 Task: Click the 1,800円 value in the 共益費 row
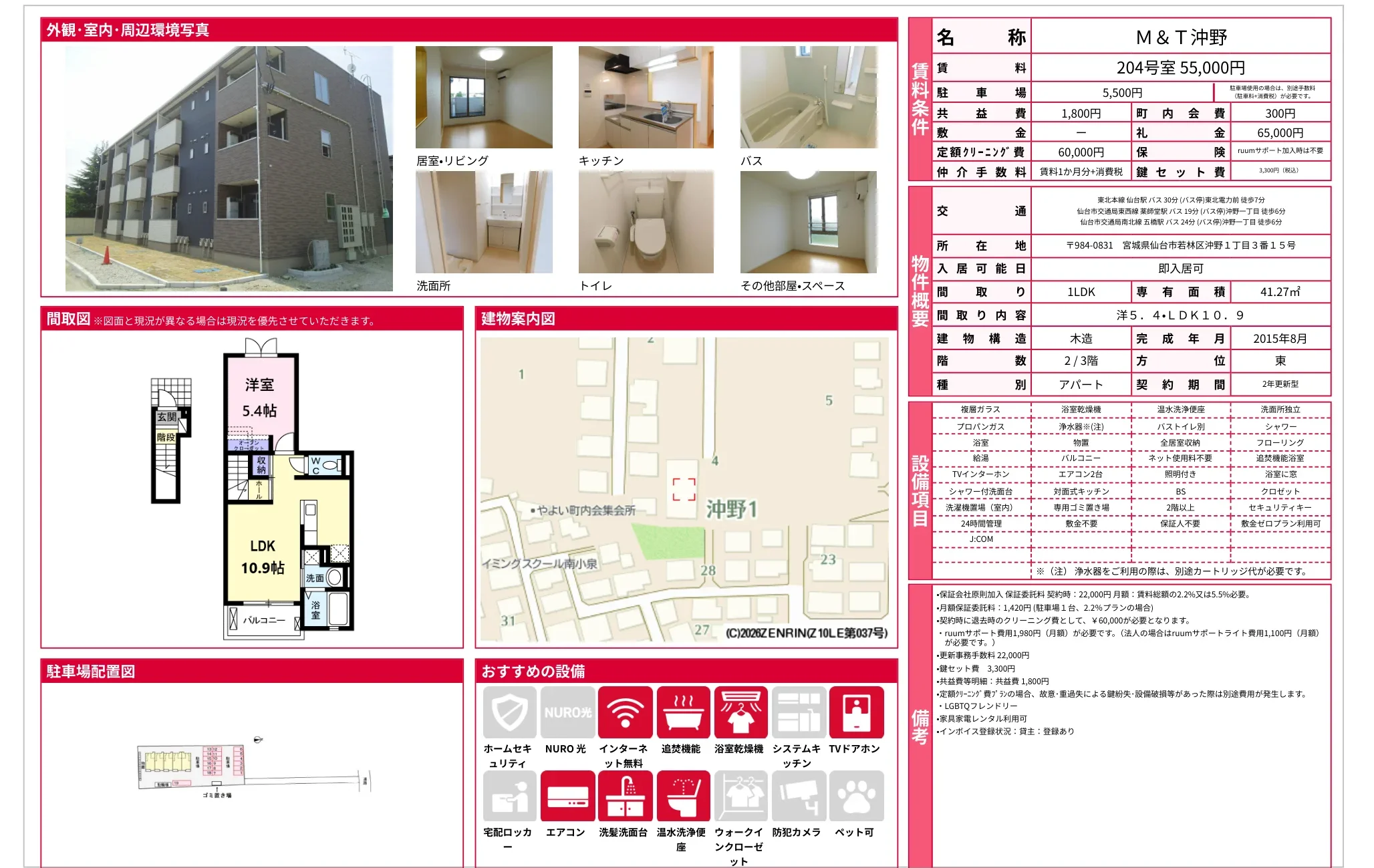coord(1081,114)
